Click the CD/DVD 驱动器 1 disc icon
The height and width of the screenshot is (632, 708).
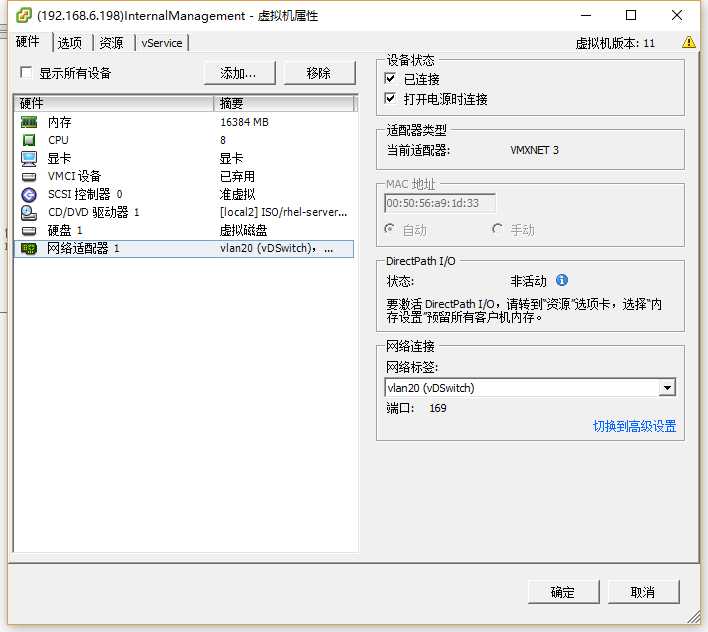29,213
